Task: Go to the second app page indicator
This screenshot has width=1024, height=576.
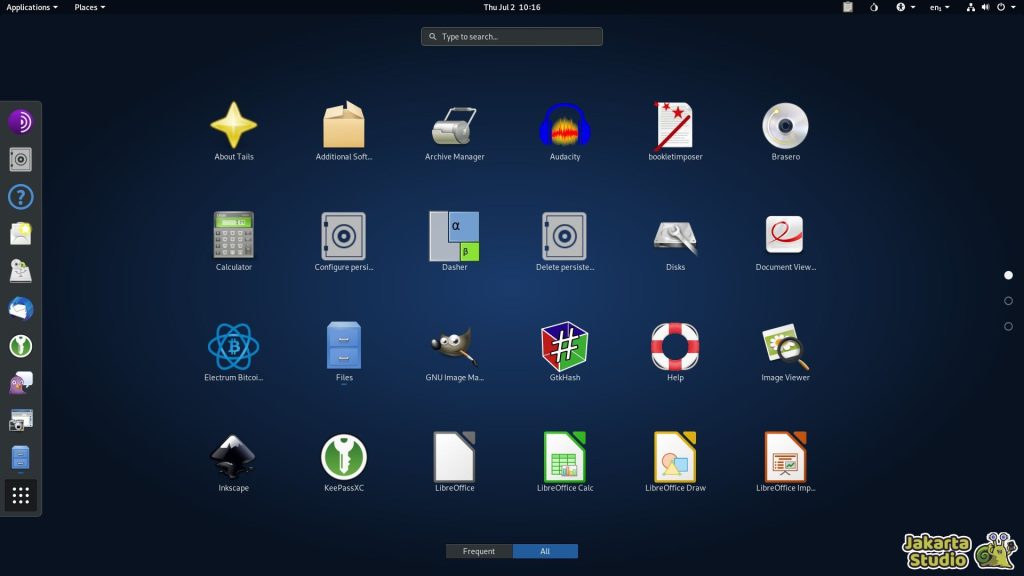Action: pos(1008,300)
